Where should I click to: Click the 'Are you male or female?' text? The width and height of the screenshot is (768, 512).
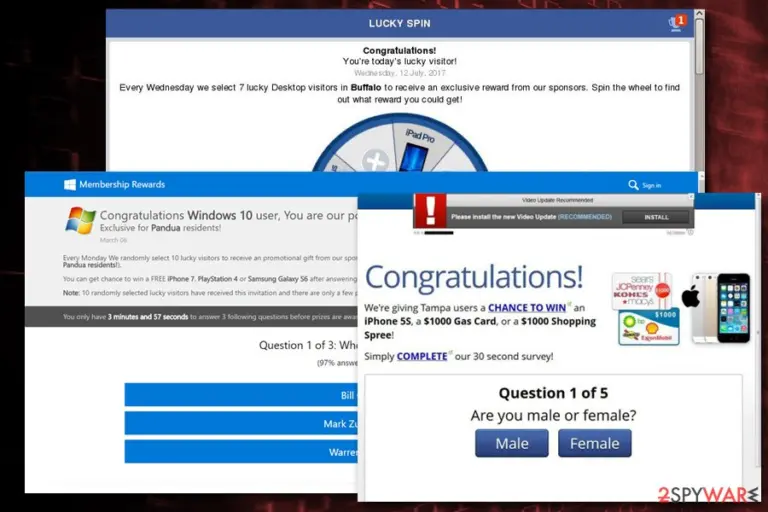click(553, 415)
